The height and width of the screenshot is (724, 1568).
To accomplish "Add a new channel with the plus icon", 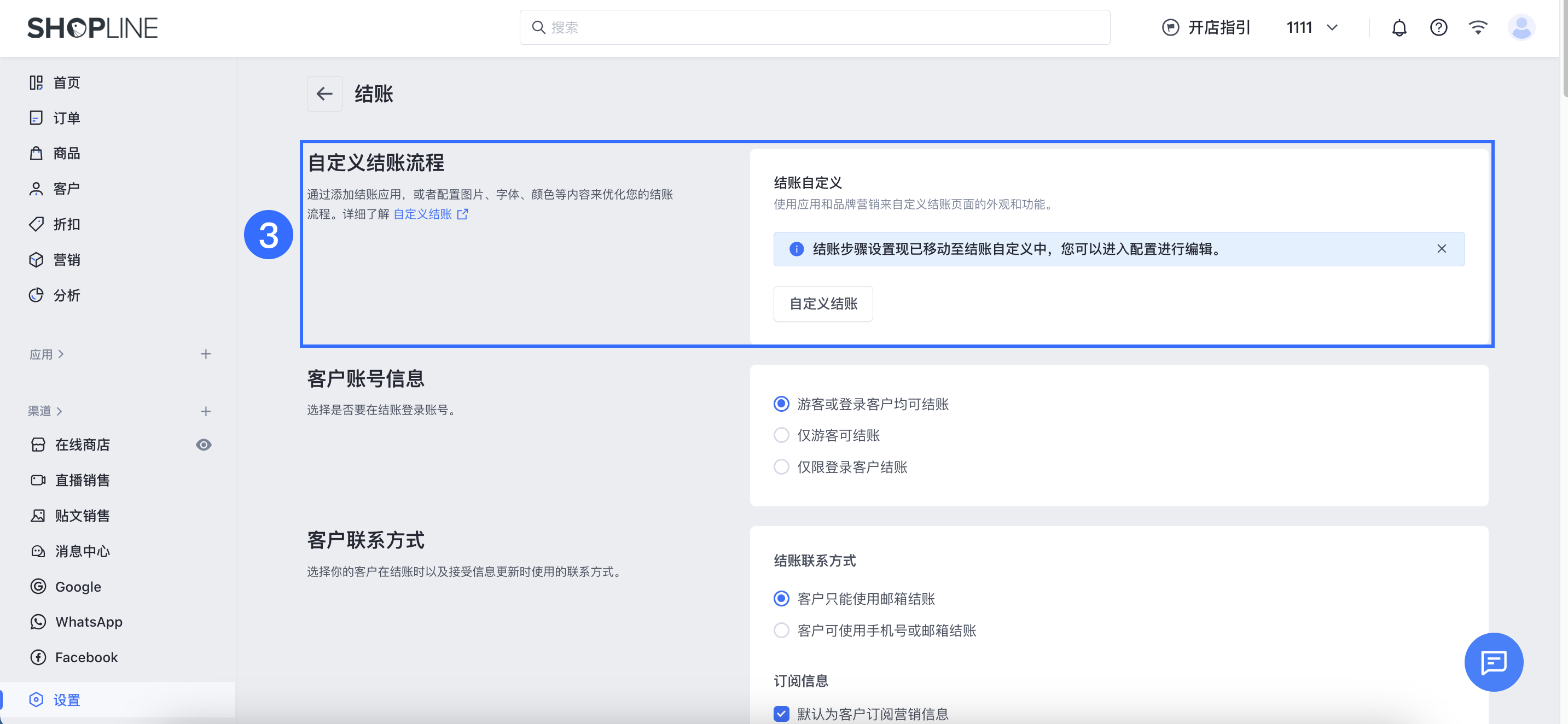I will point(206,411).
